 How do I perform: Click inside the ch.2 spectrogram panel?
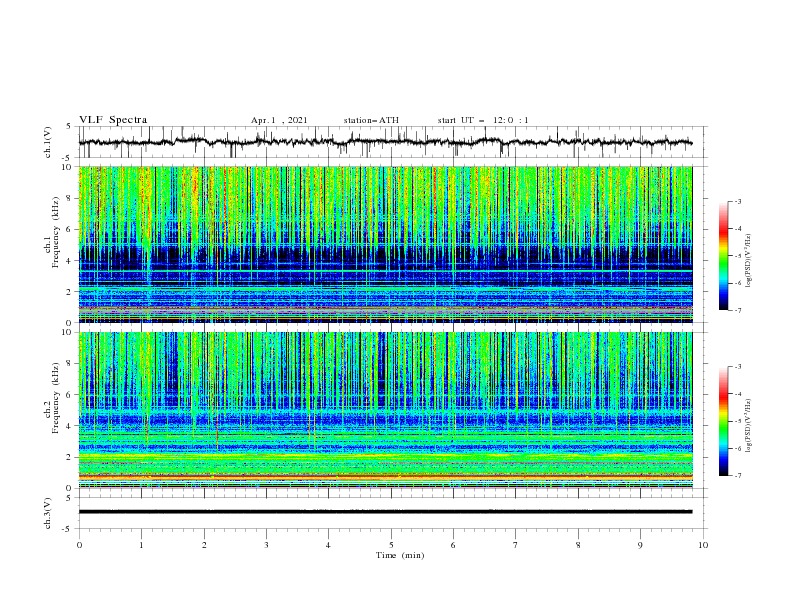(x=385, y=410)
